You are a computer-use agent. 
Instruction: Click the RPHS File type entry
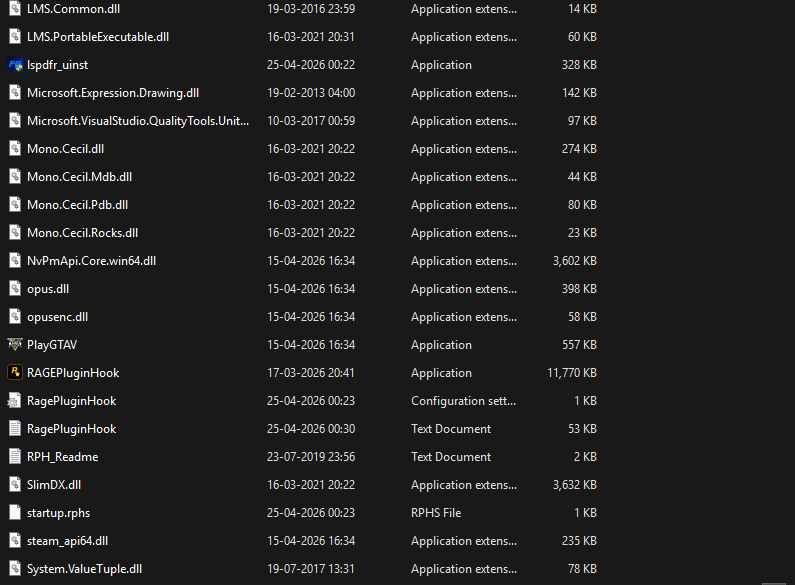436,513
